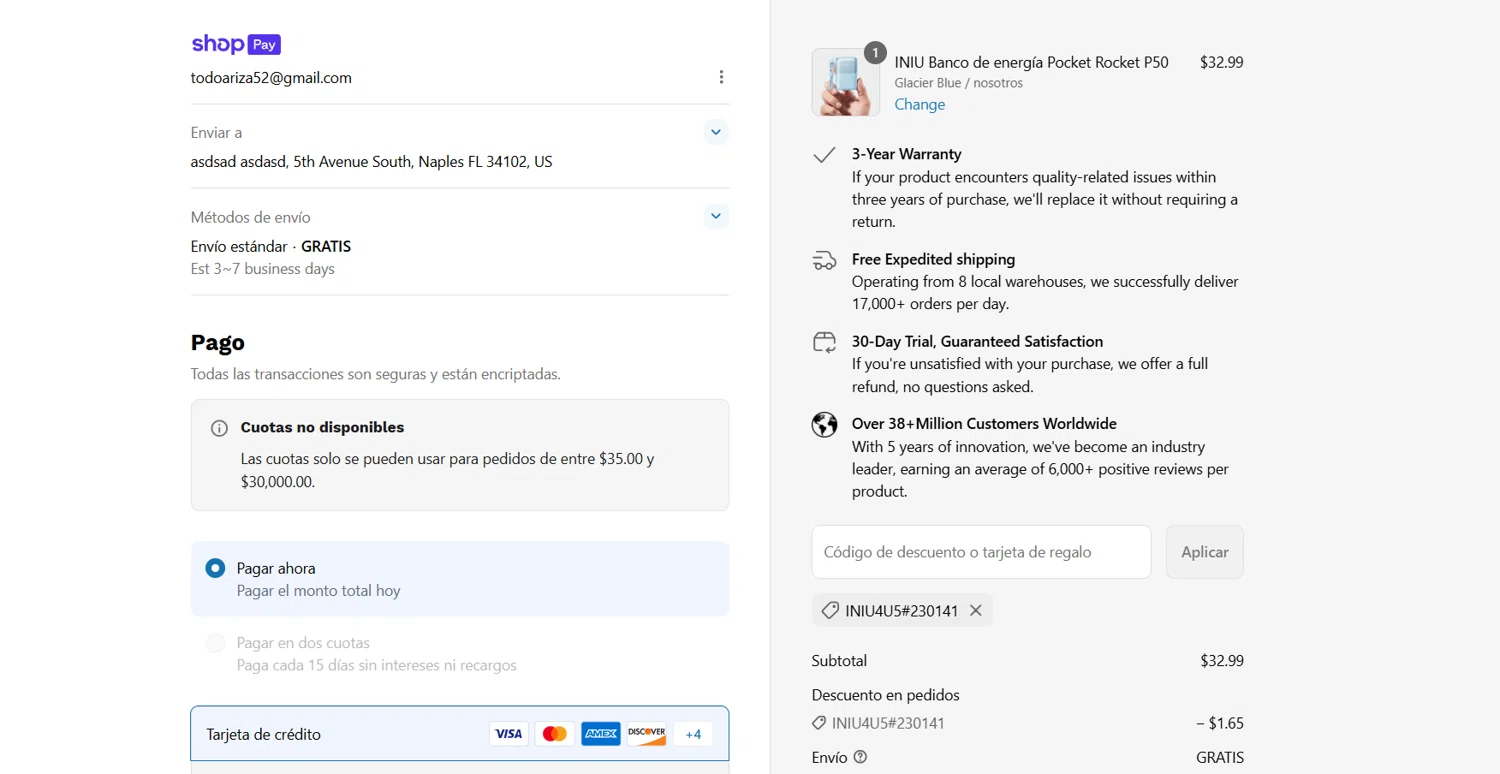Image resolution: width=1500 pixels, height=774 pixels.
Task: Show the +4 additional card types
Action: (x=693, y=734)
